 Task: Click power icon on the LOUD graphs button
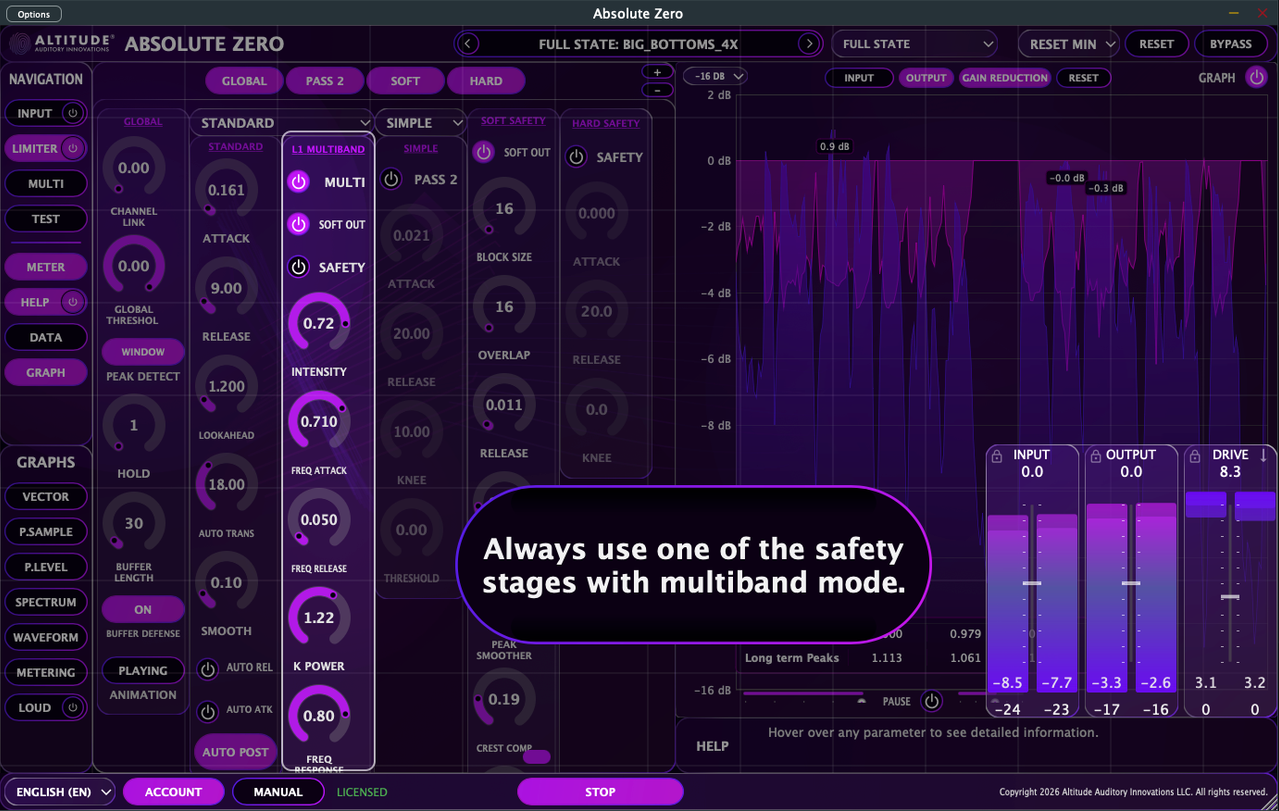[x=72, y=707]
